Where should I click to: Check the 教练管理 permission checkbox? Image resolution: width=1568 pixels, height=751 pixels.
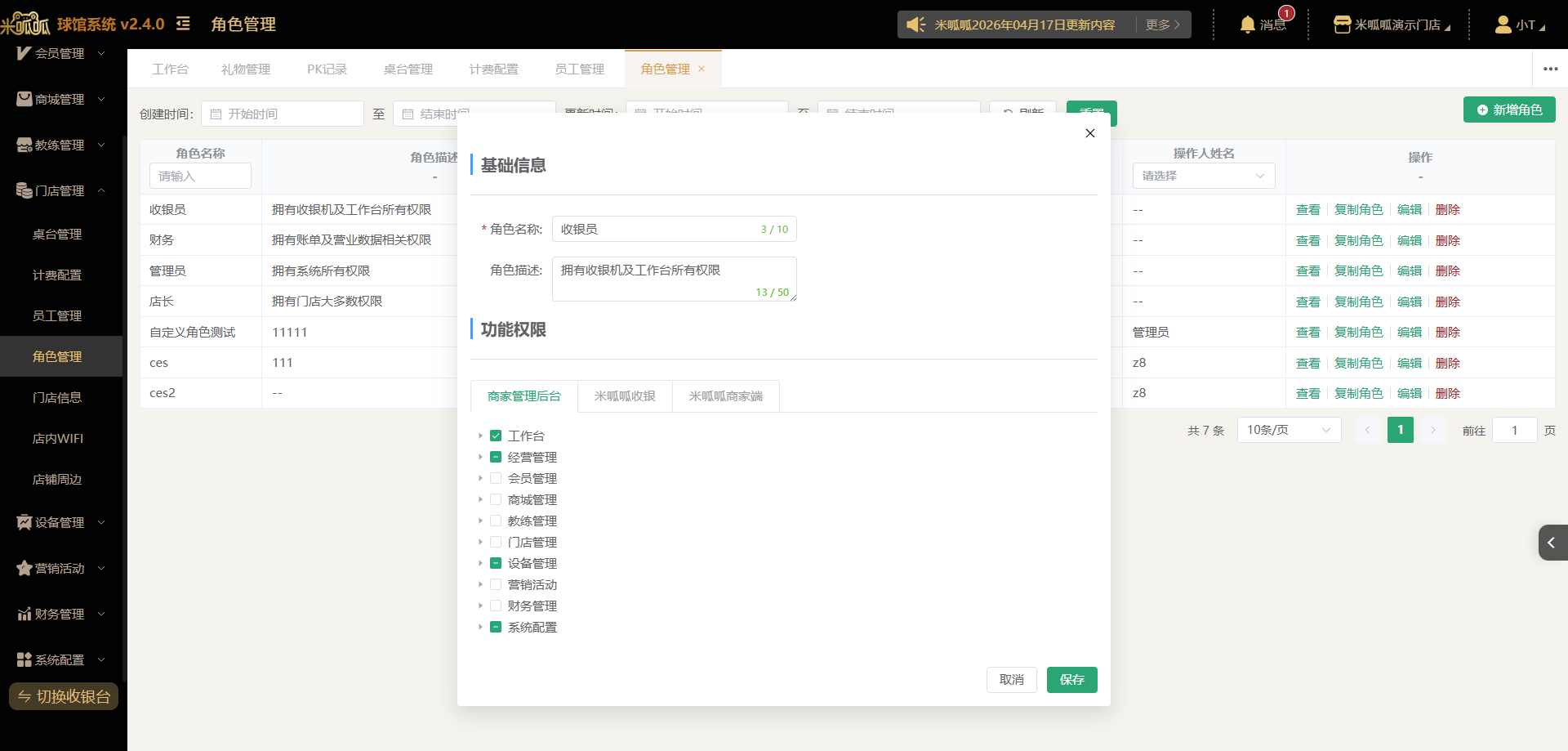[496, 521]
